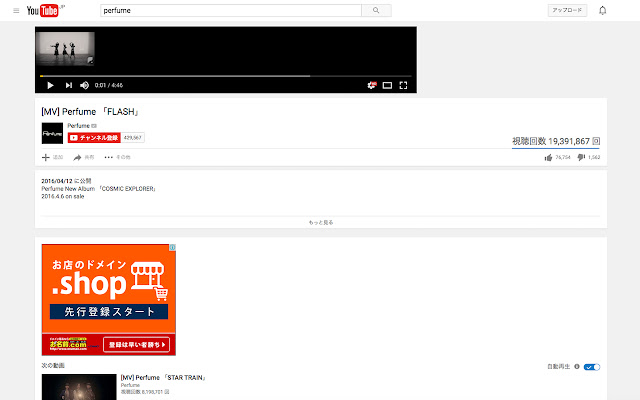
Task: Switch to theater mode
Action: [x=387, y=85]
